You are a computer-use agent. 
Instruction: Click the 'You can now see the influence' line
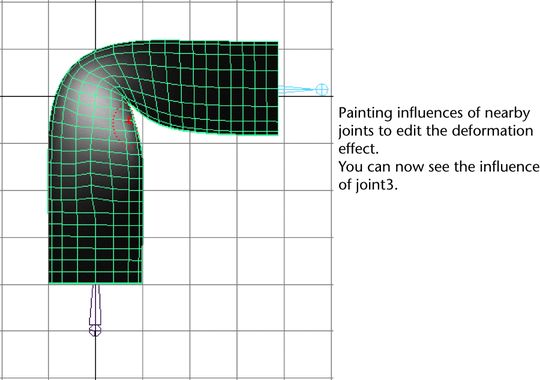(x=439, y=167)
